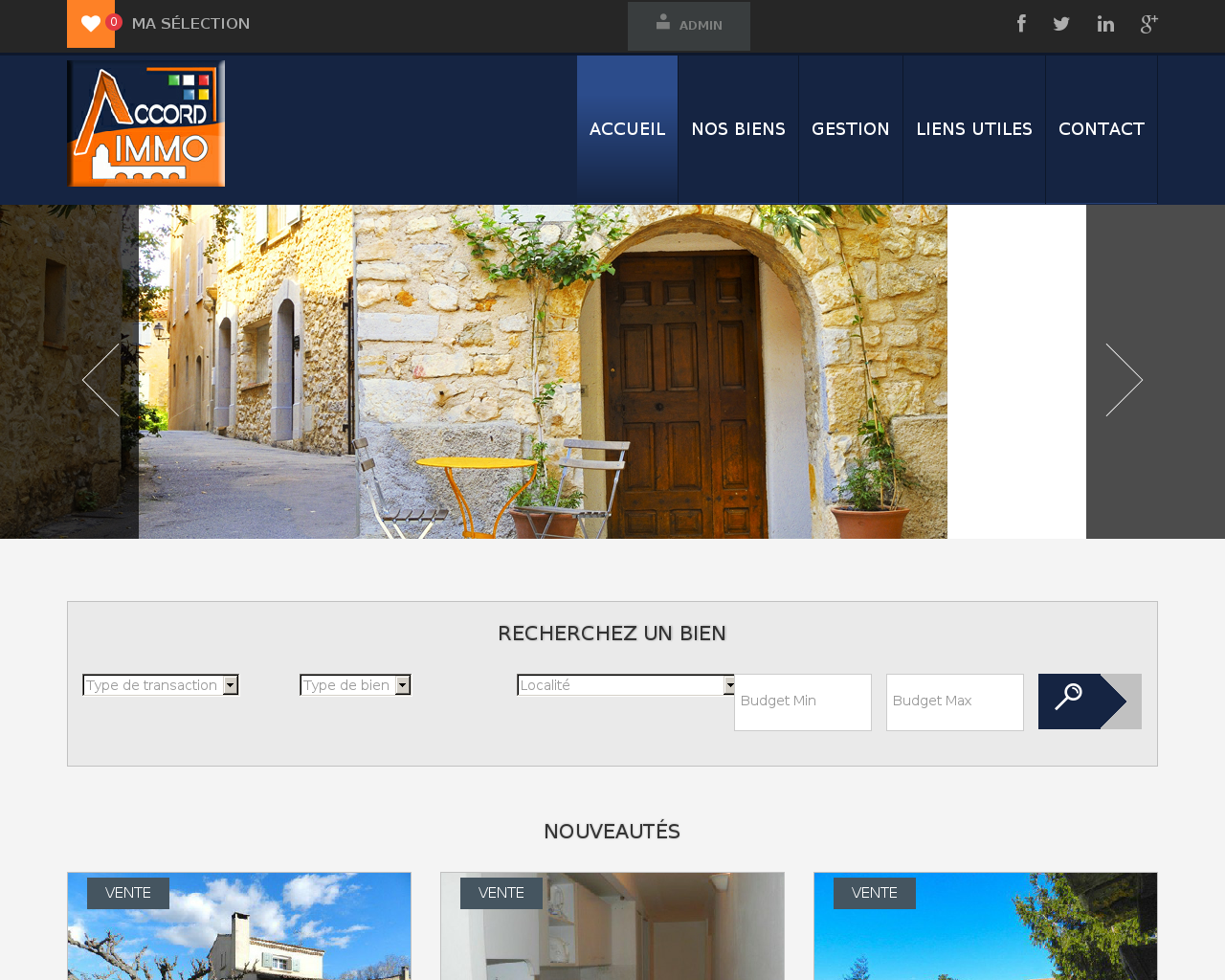Click the Recherchez un bien heading
Image resolution: width=1225 pixels, height=980 pixels.
pyautogui.click(x=612, y=634)
